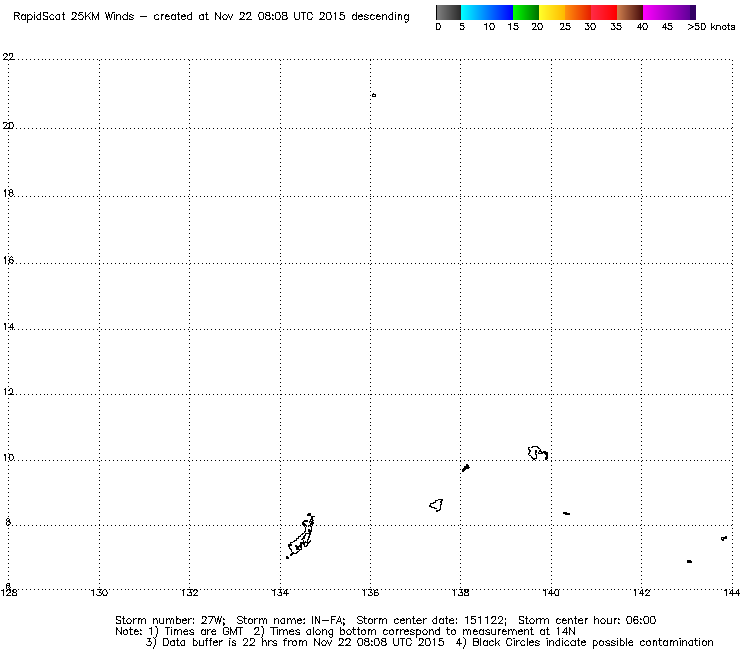Click the small island mark near 143E 7N
Screen dimensions: 740x650
[690, 561]
